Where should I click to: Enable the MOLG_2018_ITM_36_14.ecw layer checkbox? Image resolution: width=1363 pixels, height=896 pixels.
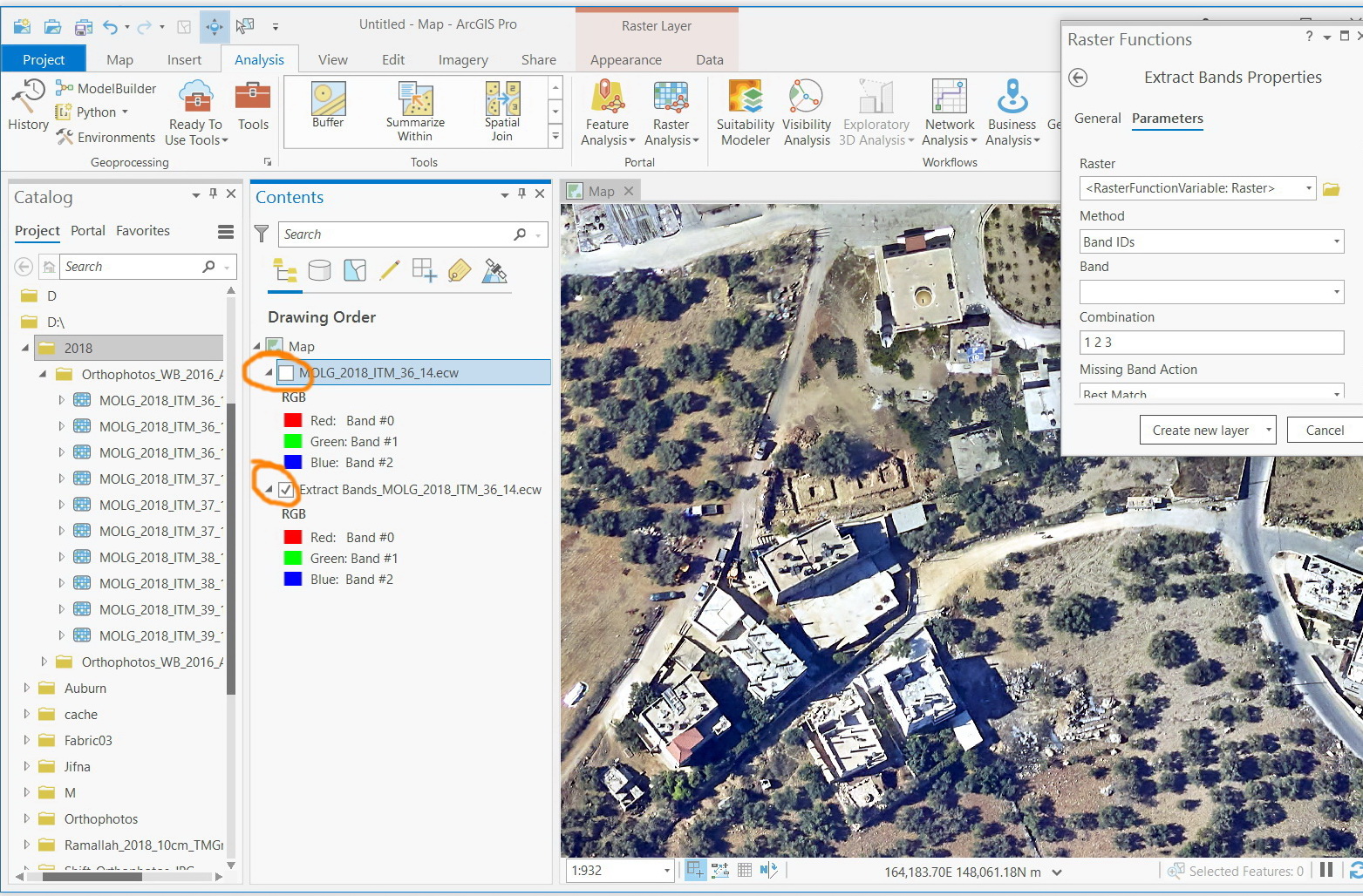286,373
